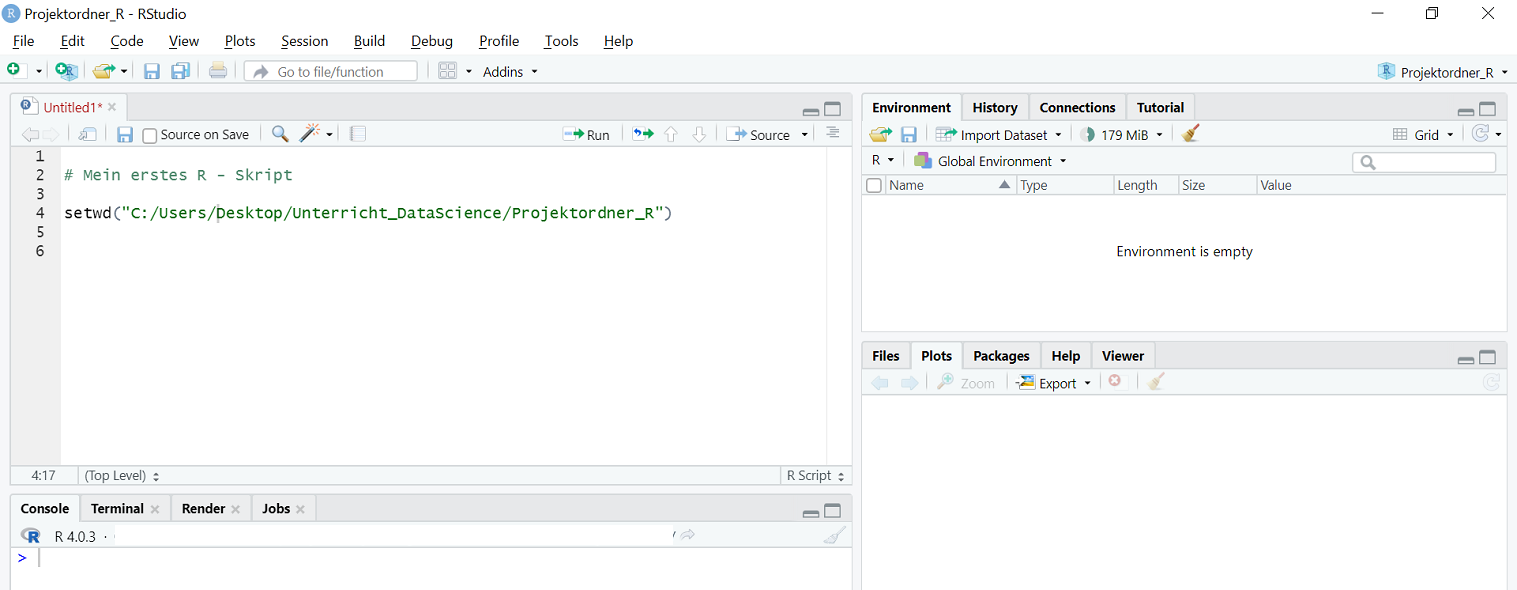
Task: Click the magic wand code tools icon
Action: tap(310, 134)
